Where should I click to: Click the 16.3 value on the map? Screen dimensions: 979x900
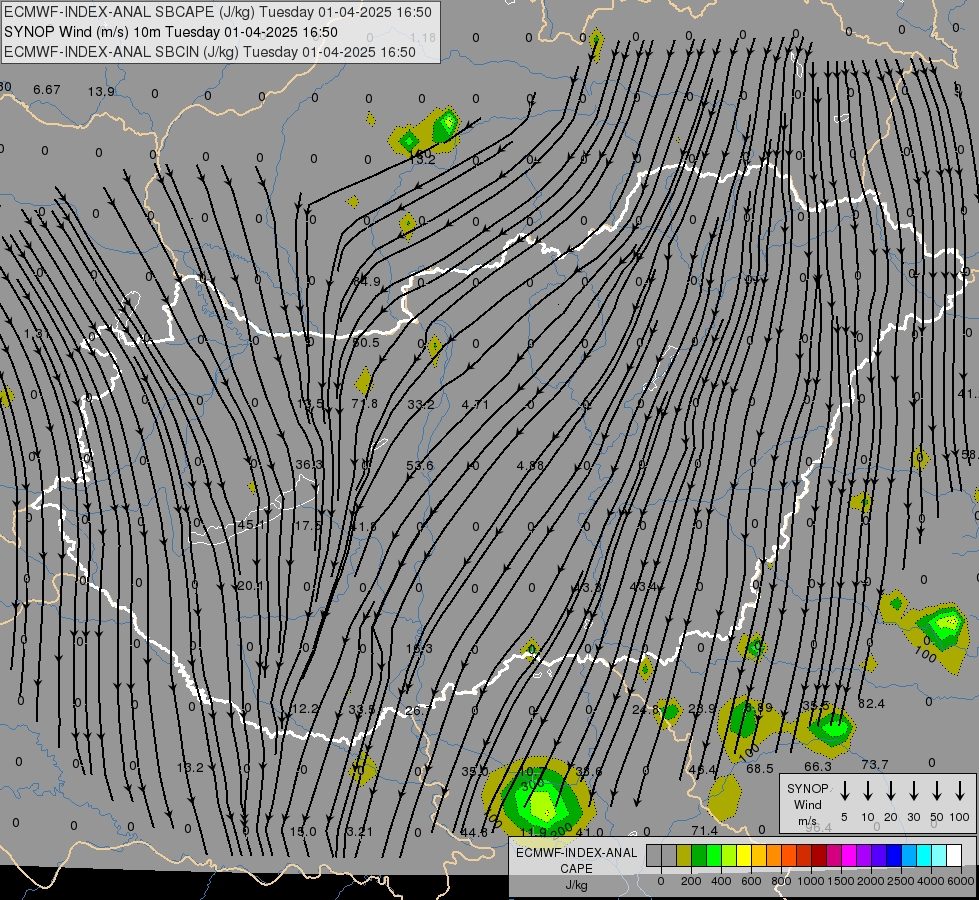(x=420, y=648)
